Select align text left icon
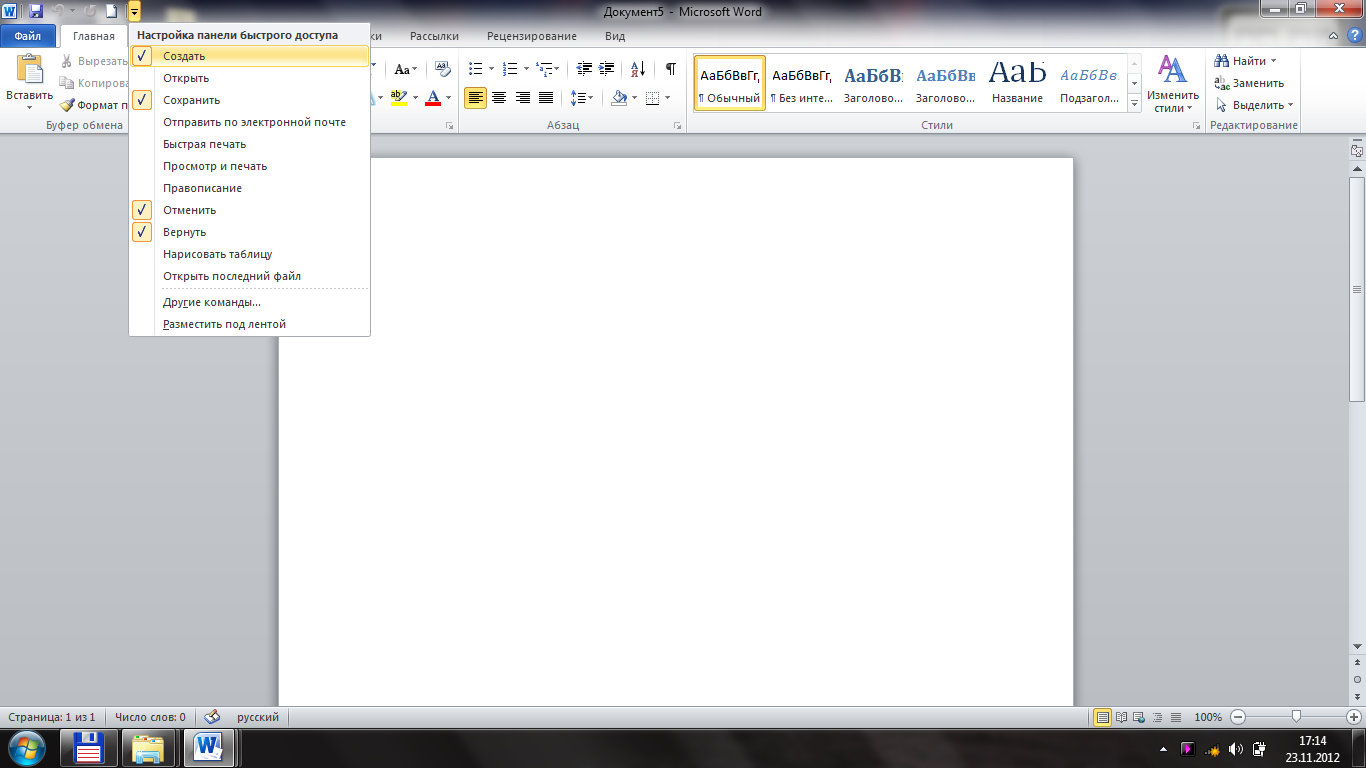The height and width of the screenshot is (768, 1366). point(476,98)
